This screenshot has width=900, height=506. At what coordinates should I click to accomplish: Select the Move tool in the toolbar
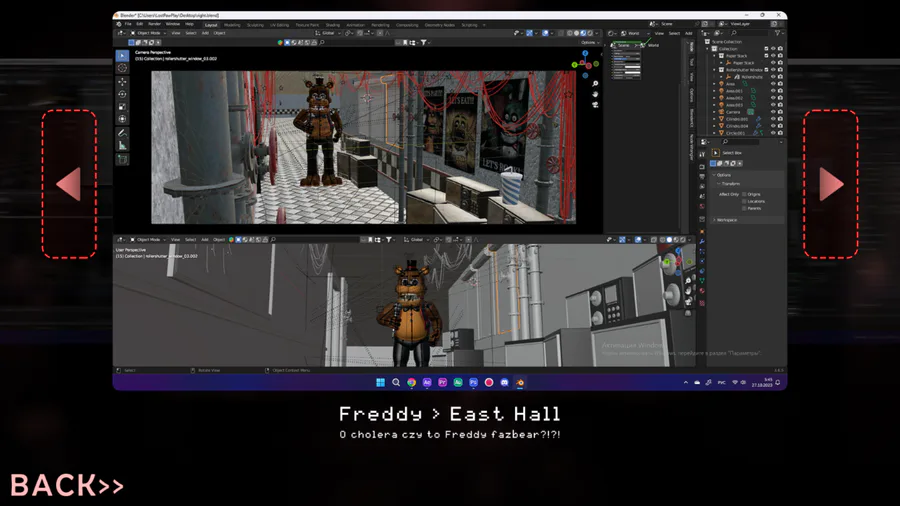click(x=122, y=82)
